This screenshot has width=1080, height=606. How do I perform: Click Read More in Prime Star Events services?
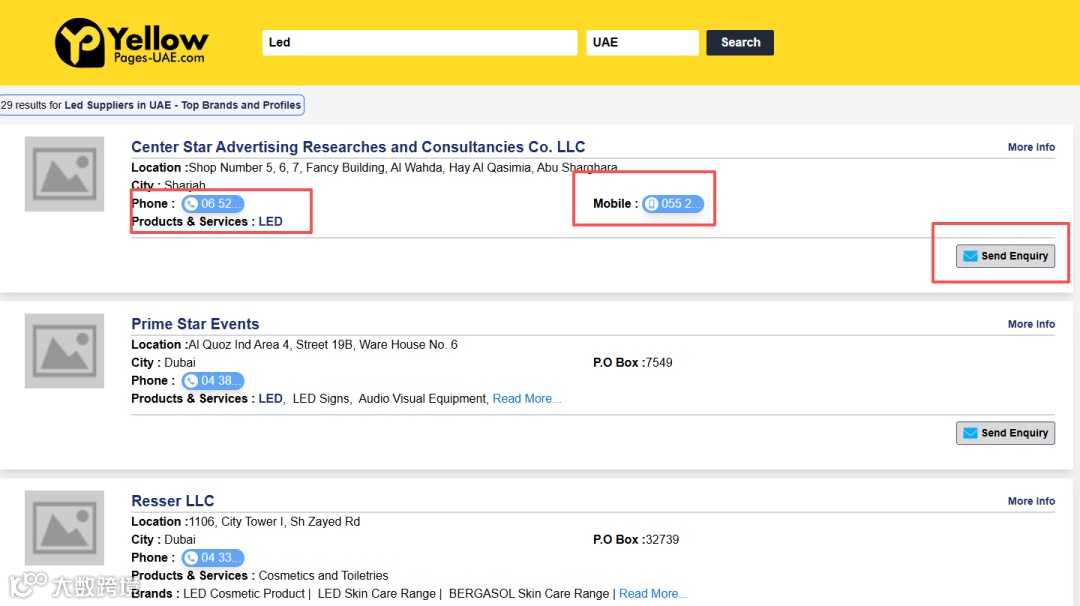pyautogui.click(x=527, y=399)
